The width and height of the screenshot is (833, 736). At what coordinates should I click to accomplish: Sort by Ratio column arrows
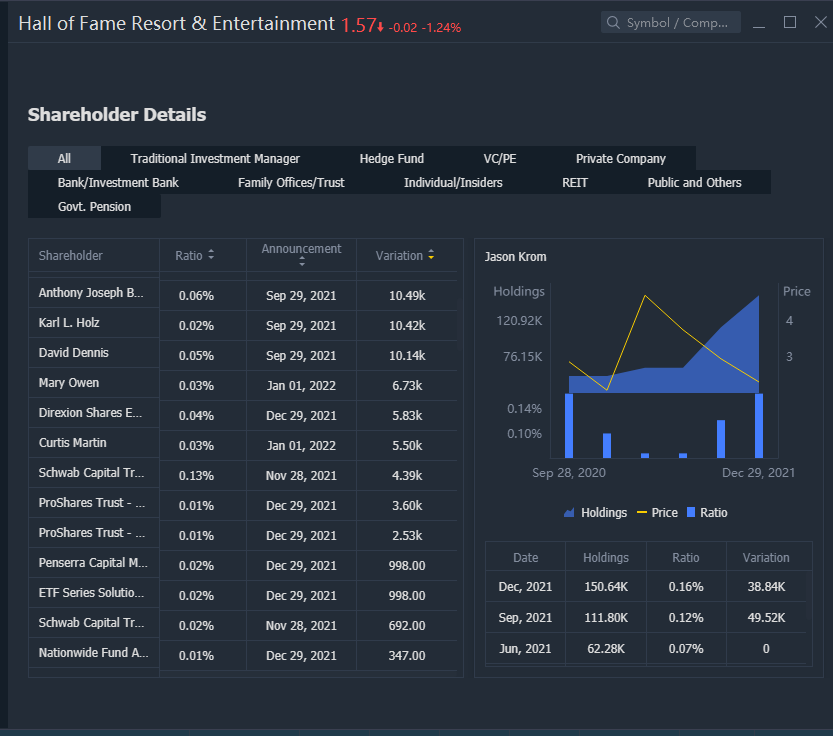[211, 256]
